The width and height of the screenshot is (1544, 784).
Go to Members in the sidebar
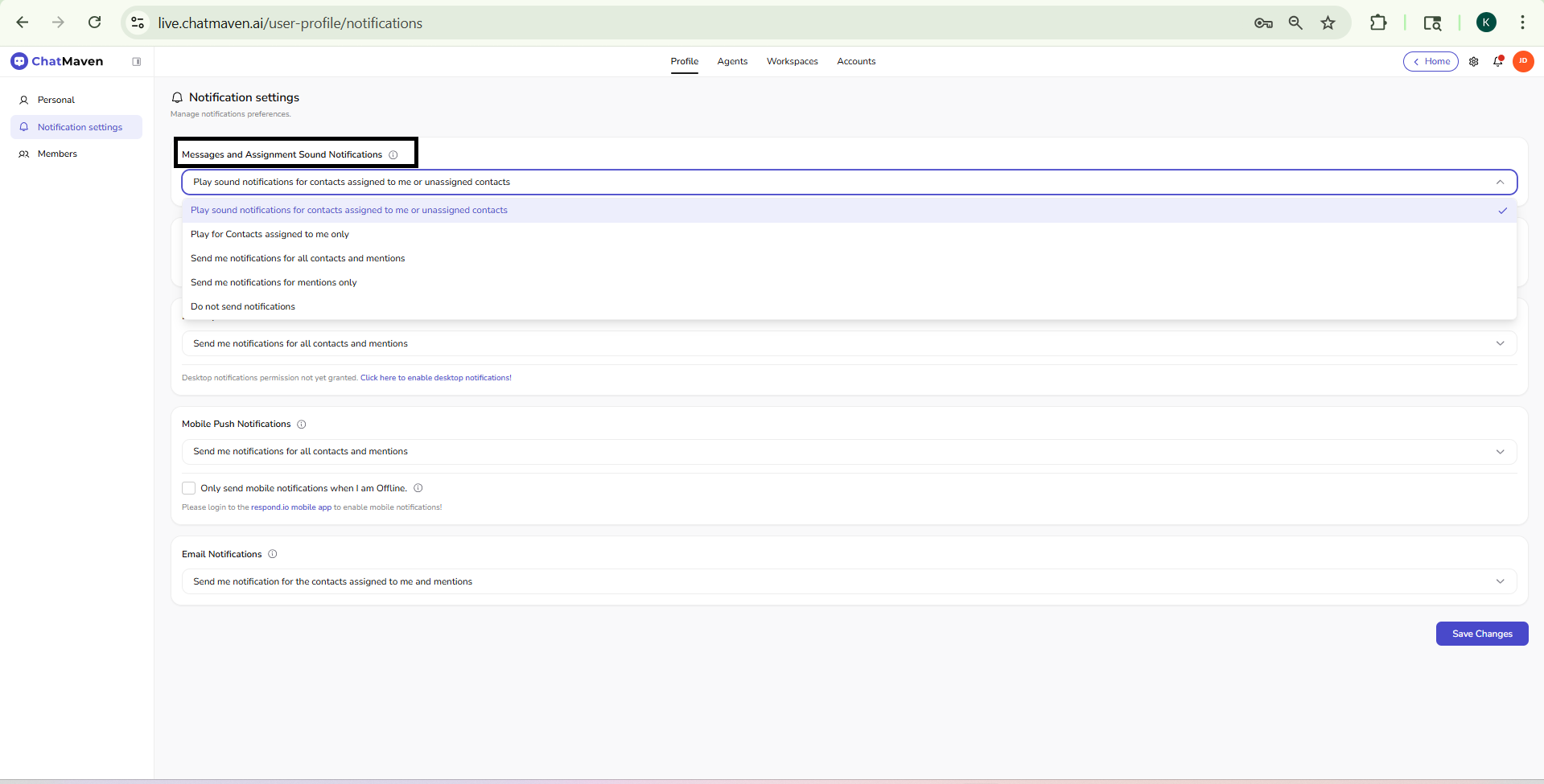pos(57,154)
